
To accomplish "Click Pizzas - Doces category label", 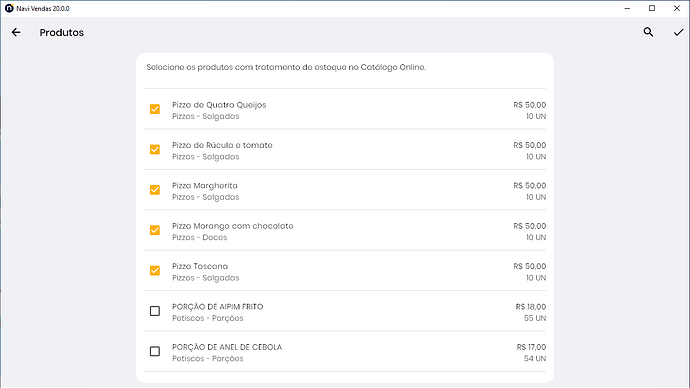I will click(199, 238).
